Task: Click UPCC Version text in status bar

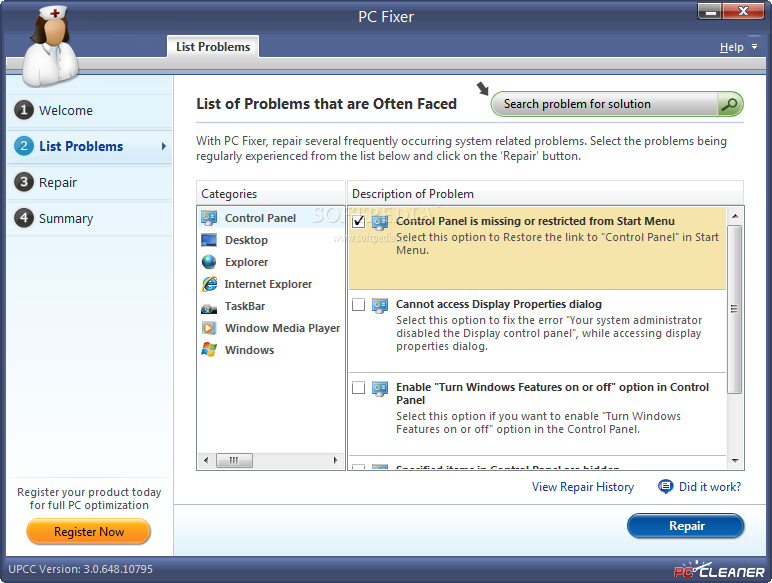Action: [x=81, y=569]
